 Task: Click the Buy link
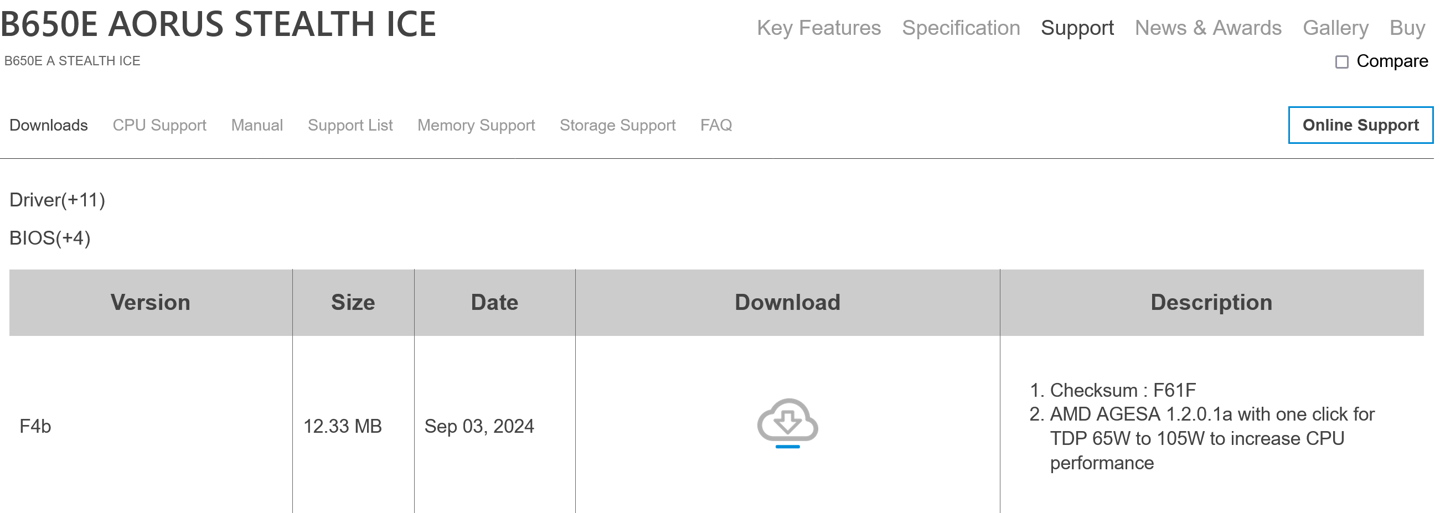point(1406,28)
